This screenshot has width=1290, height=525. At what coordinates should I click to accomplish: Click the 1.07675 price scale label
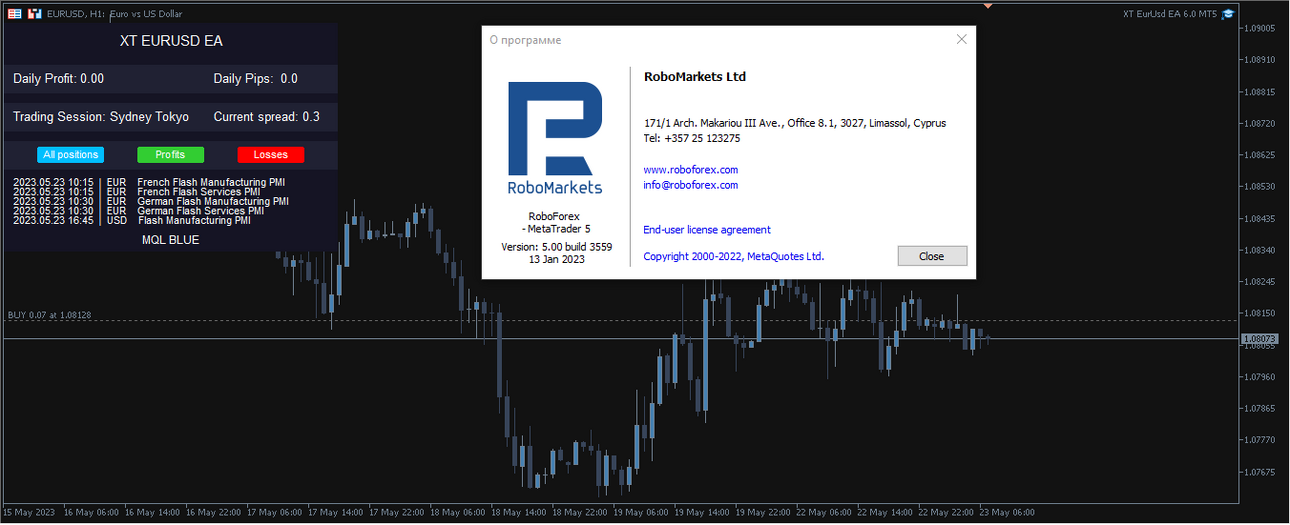[1260, 472]
